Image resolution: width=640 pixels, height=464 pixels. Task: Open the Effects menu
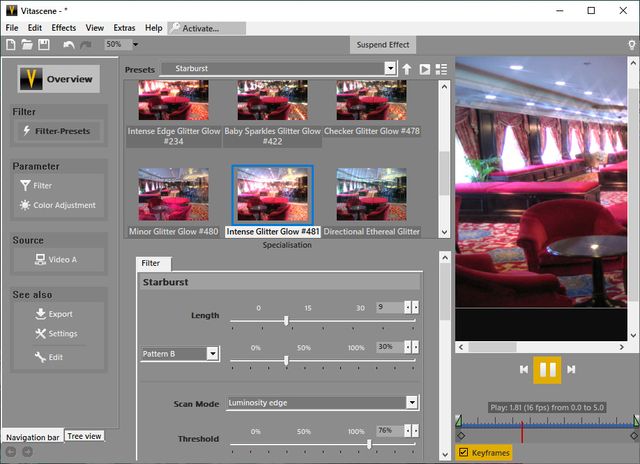click(x=64, y=28)
